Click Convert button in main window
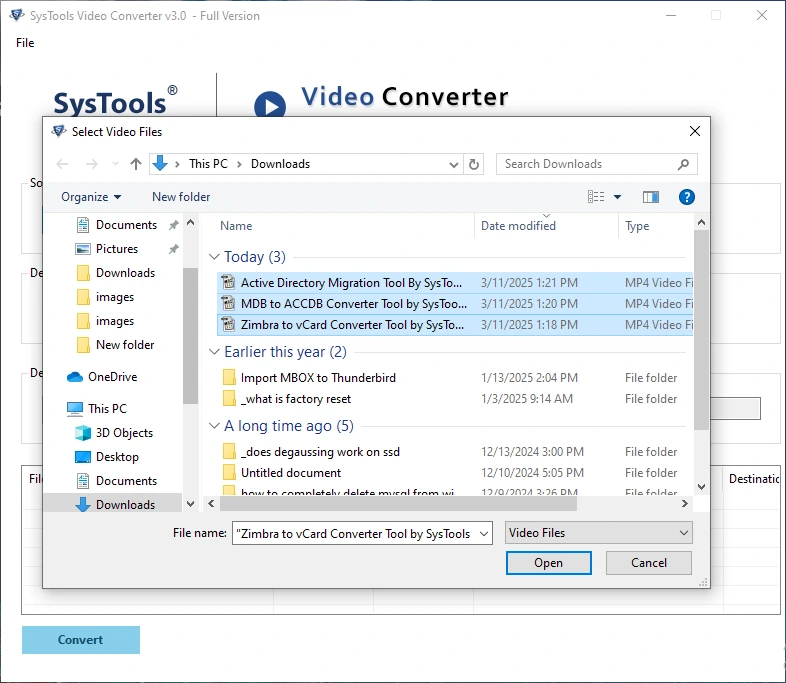The height and width of the screenshot is (683, 786). 81,640
